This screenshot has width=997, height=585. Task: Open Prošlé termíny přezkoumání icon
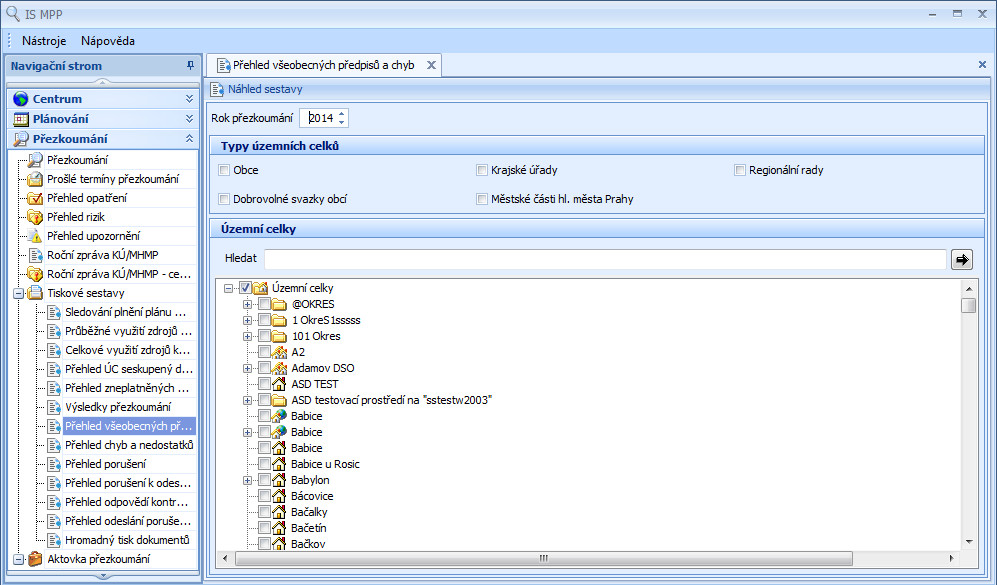click(35, 179)
